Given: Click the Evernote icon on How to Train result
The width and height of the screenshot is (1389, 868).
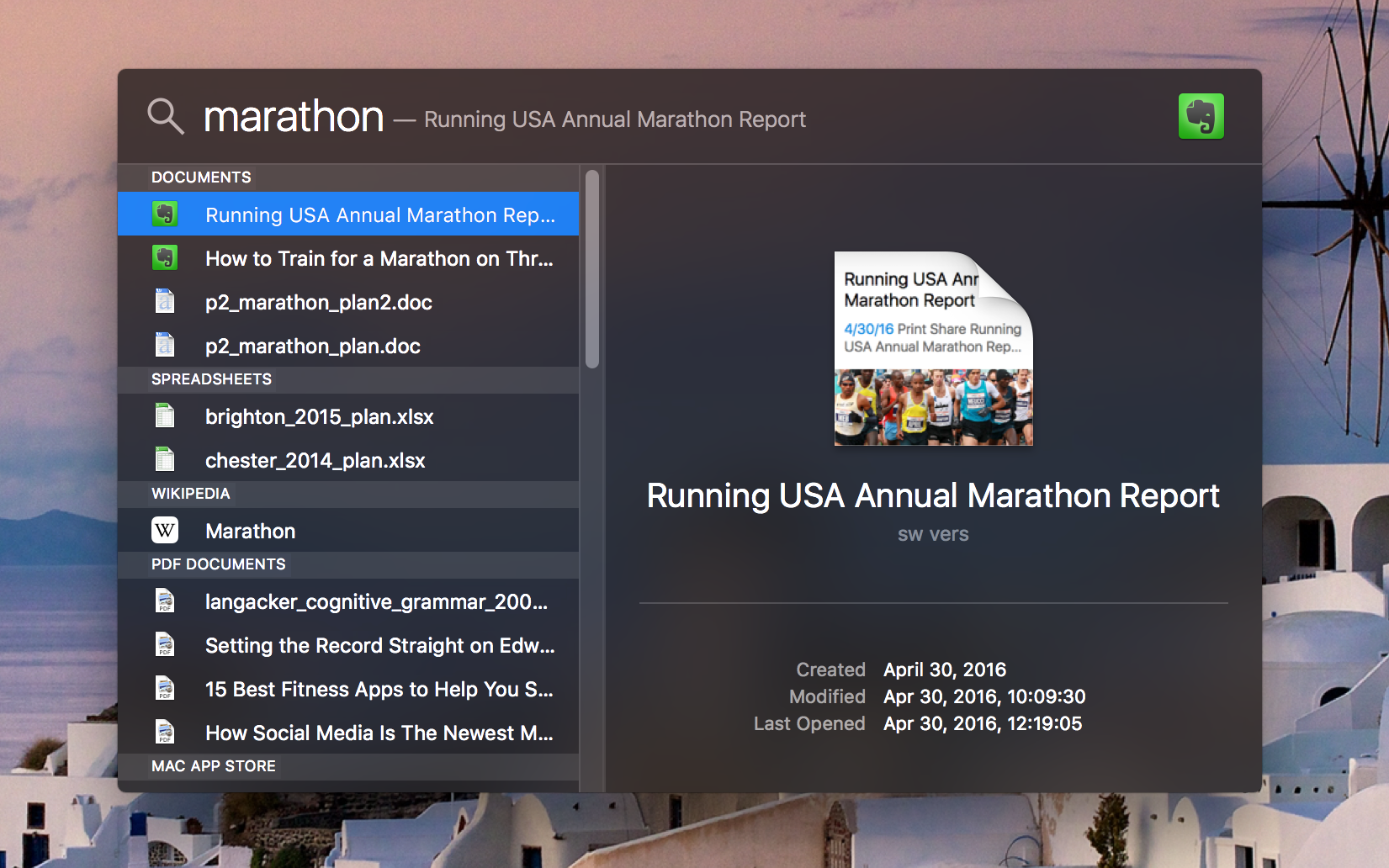Looking at the screenshot, I should pos(166,257).
